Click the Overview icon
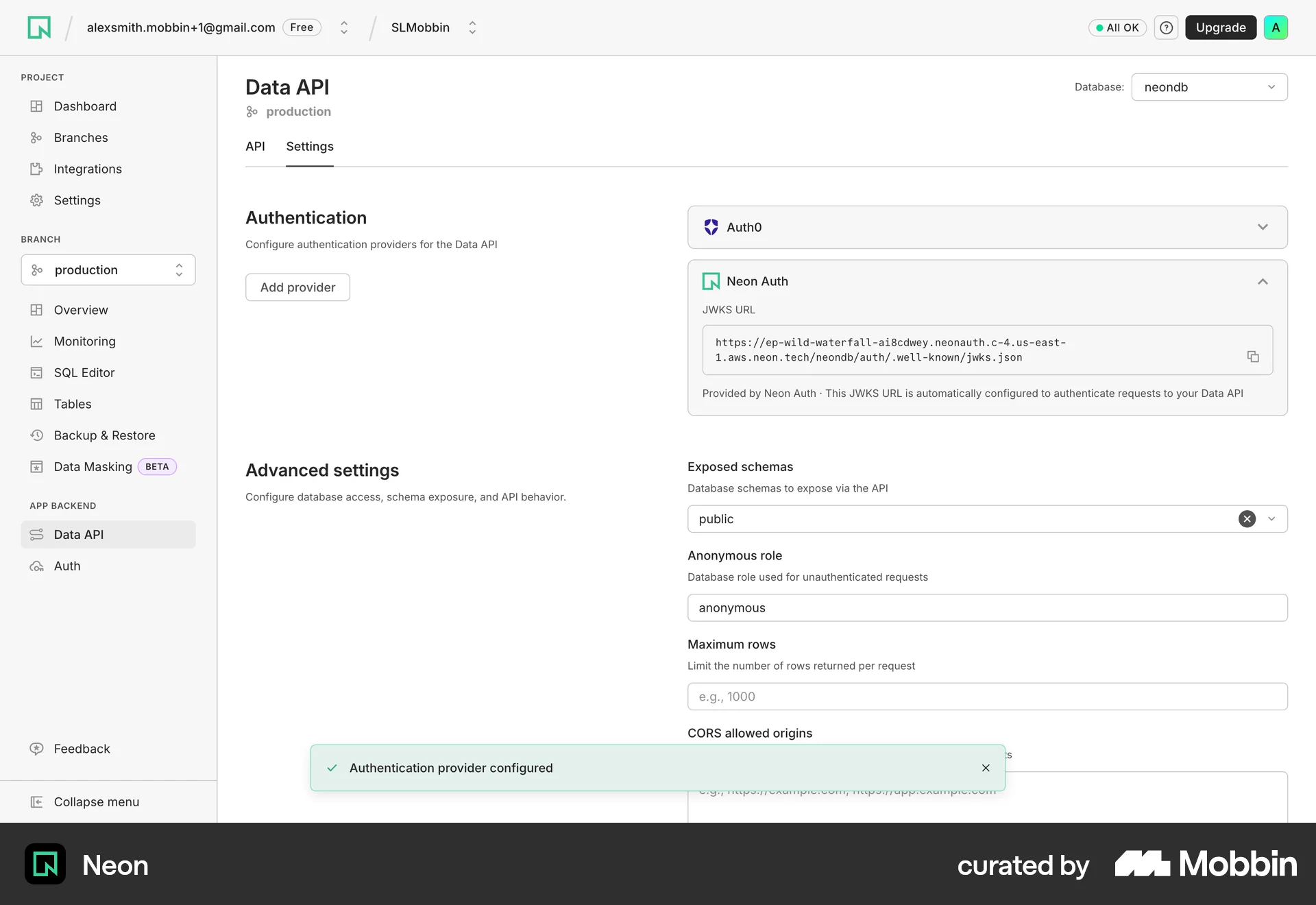The width and height of the screenshot is (1316, 905). (36, 310)
